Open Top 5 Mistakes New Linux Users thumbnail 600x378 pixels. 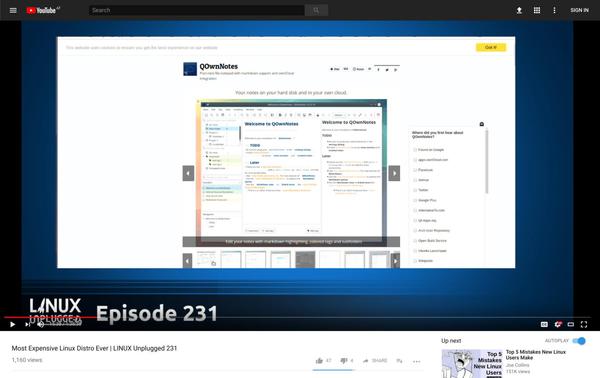tap(472, 363)
